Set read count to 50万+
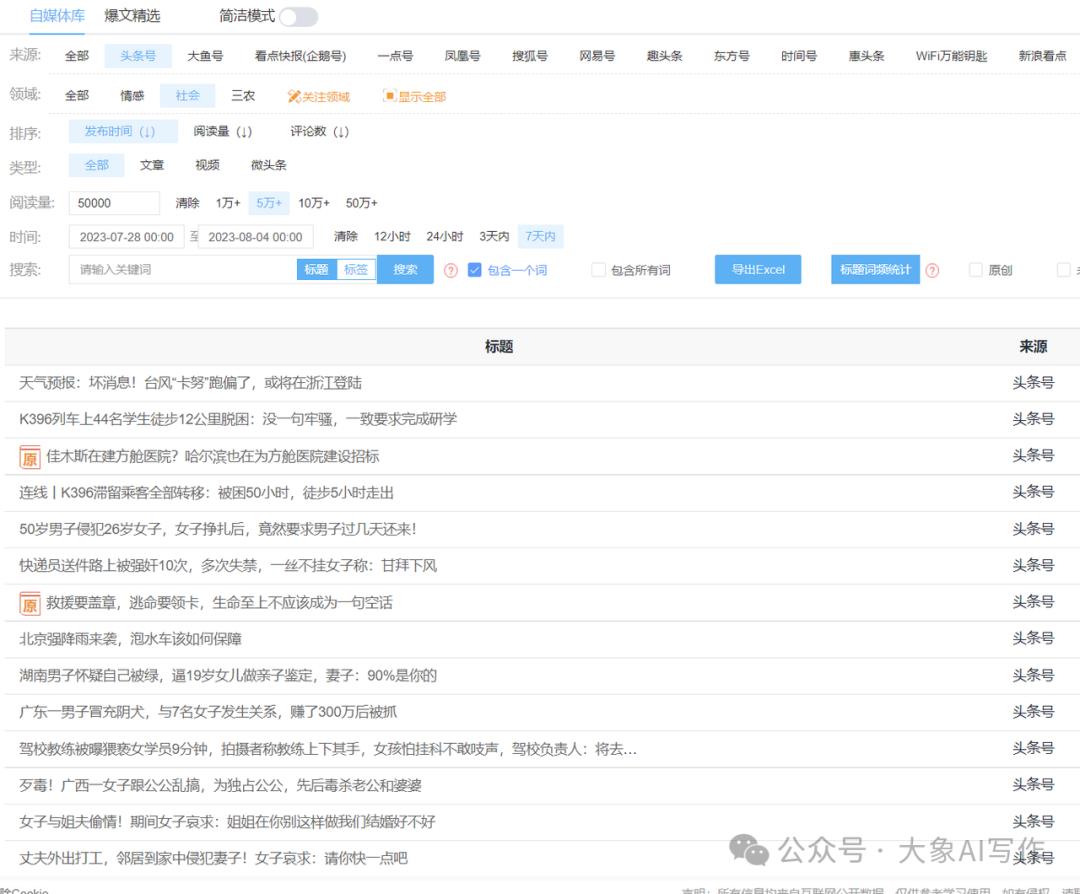 pyautogui.click(x=362, y=202)
